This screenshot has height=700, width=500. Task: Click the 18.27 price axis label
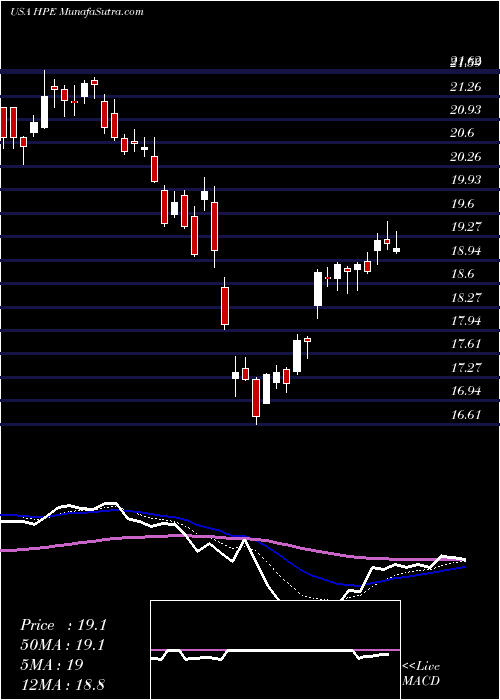466,297
